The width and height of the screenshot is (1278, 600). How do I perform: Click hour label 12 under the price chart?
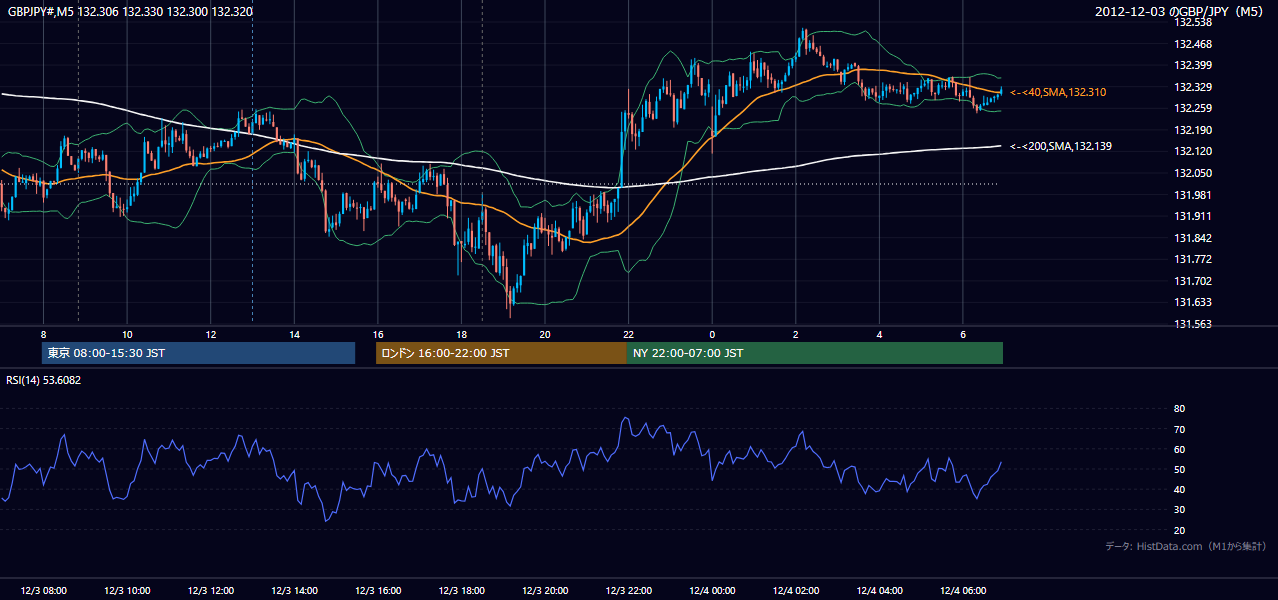(x=211, y=334)
